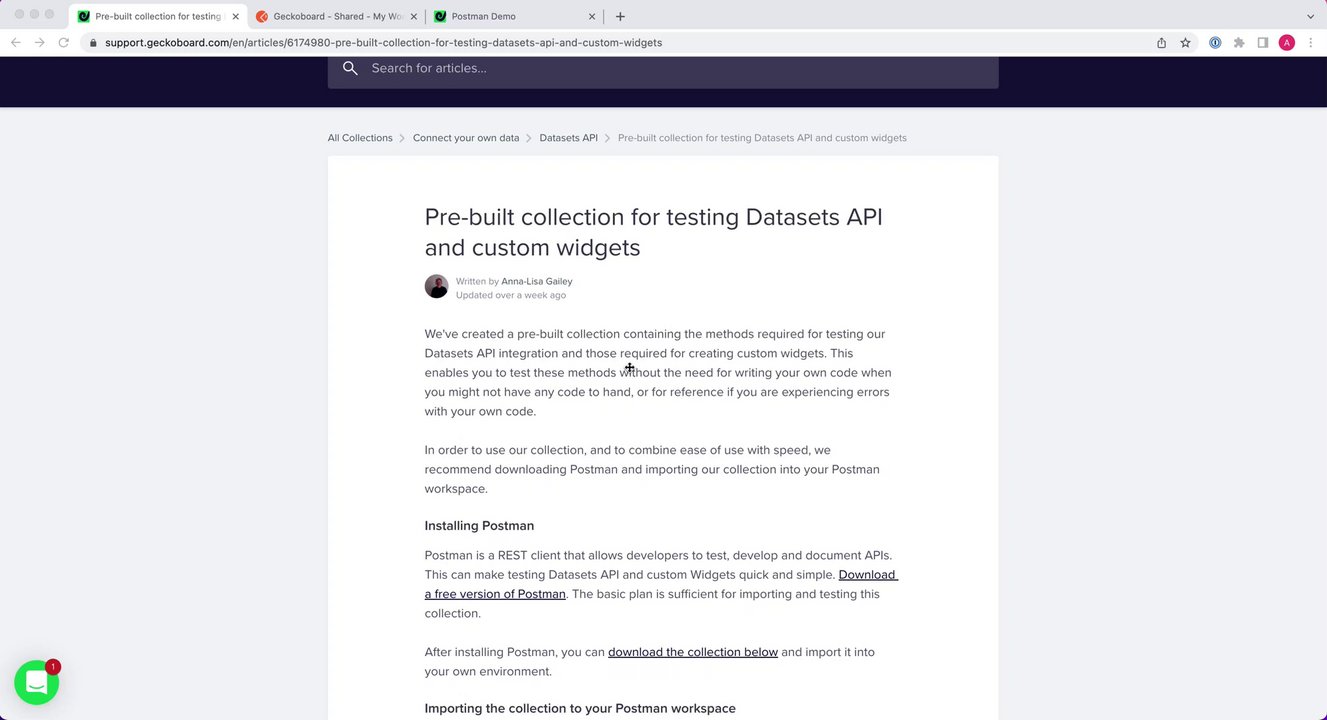Click the author's avatar photo
1327x720 pixels.
436,287
